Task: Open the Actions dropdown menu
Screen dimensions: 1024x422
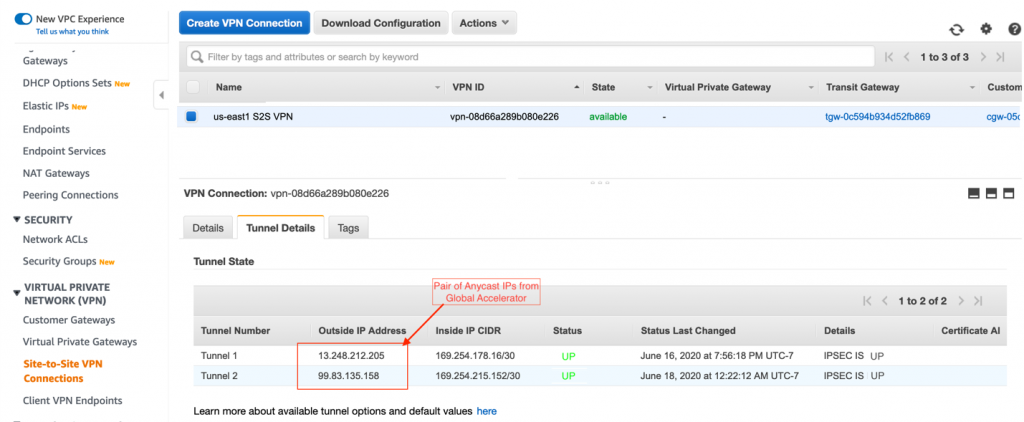Action: [484, 23]
